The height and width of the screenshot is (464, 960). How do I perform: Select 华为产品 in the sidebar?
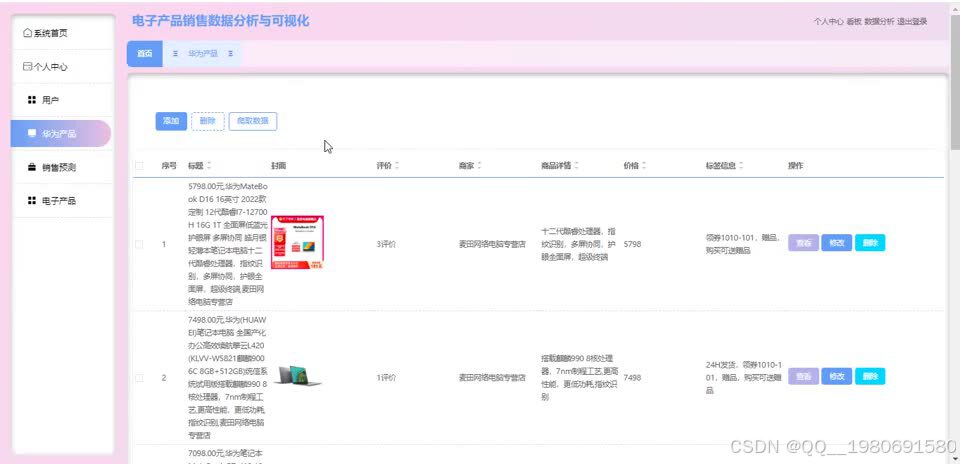pos(61,133)
